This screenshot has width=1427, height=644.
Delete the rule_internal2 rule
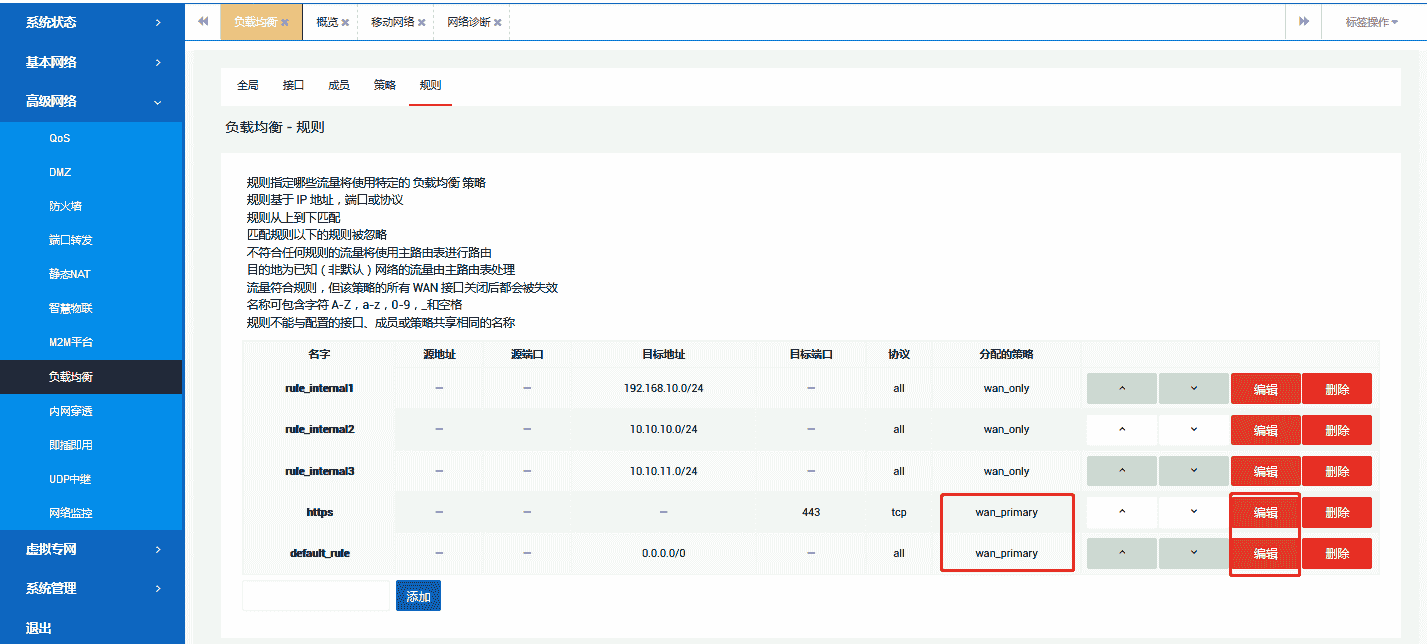(x=1336, y=430)
